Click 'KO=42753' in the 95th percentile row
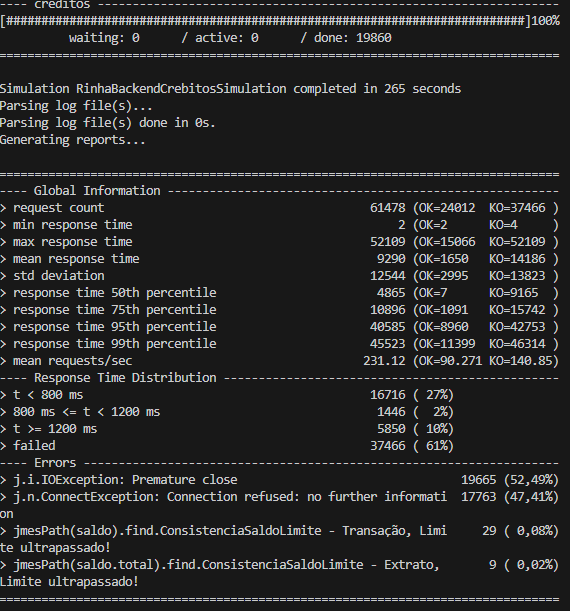 coord(517,327)
